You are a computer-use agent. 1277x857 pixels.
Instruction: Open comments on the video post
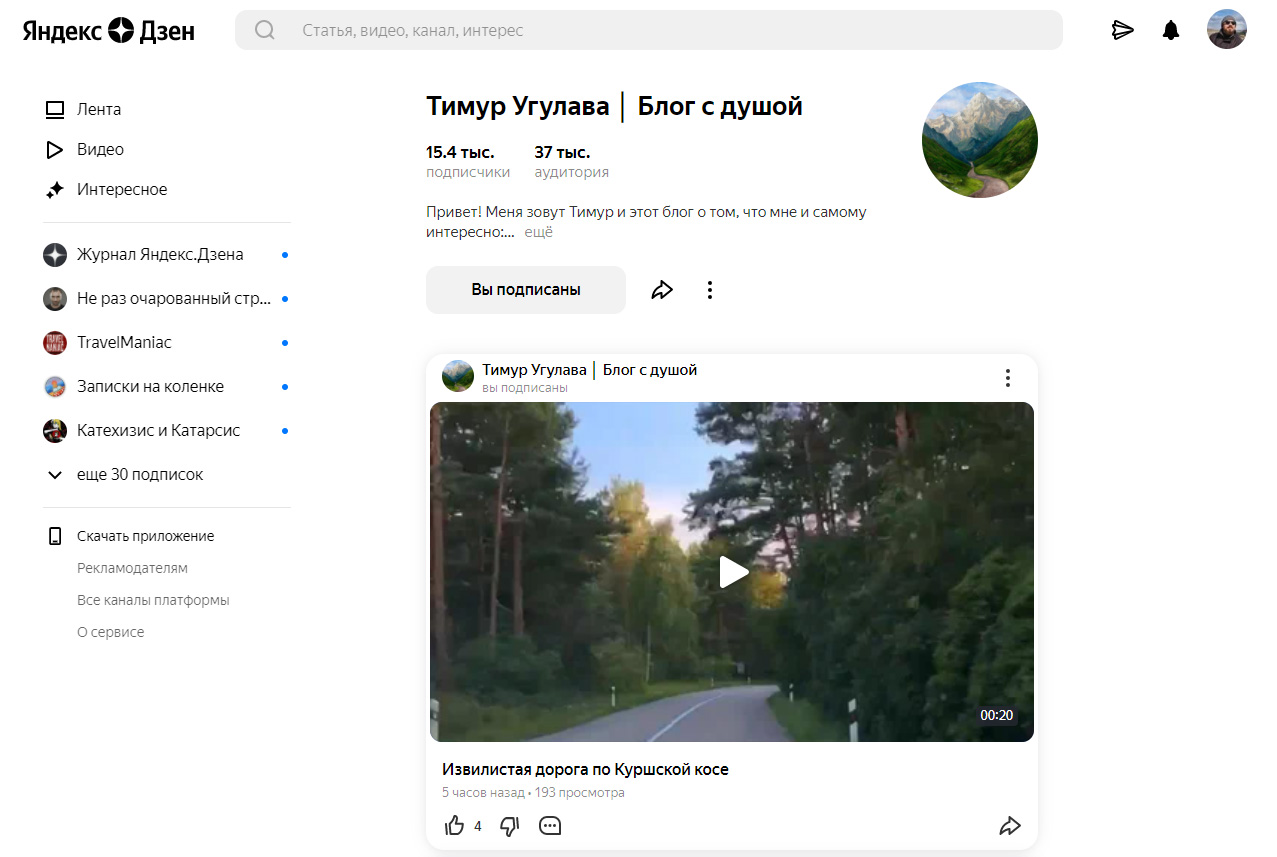(x=550, y=826)
